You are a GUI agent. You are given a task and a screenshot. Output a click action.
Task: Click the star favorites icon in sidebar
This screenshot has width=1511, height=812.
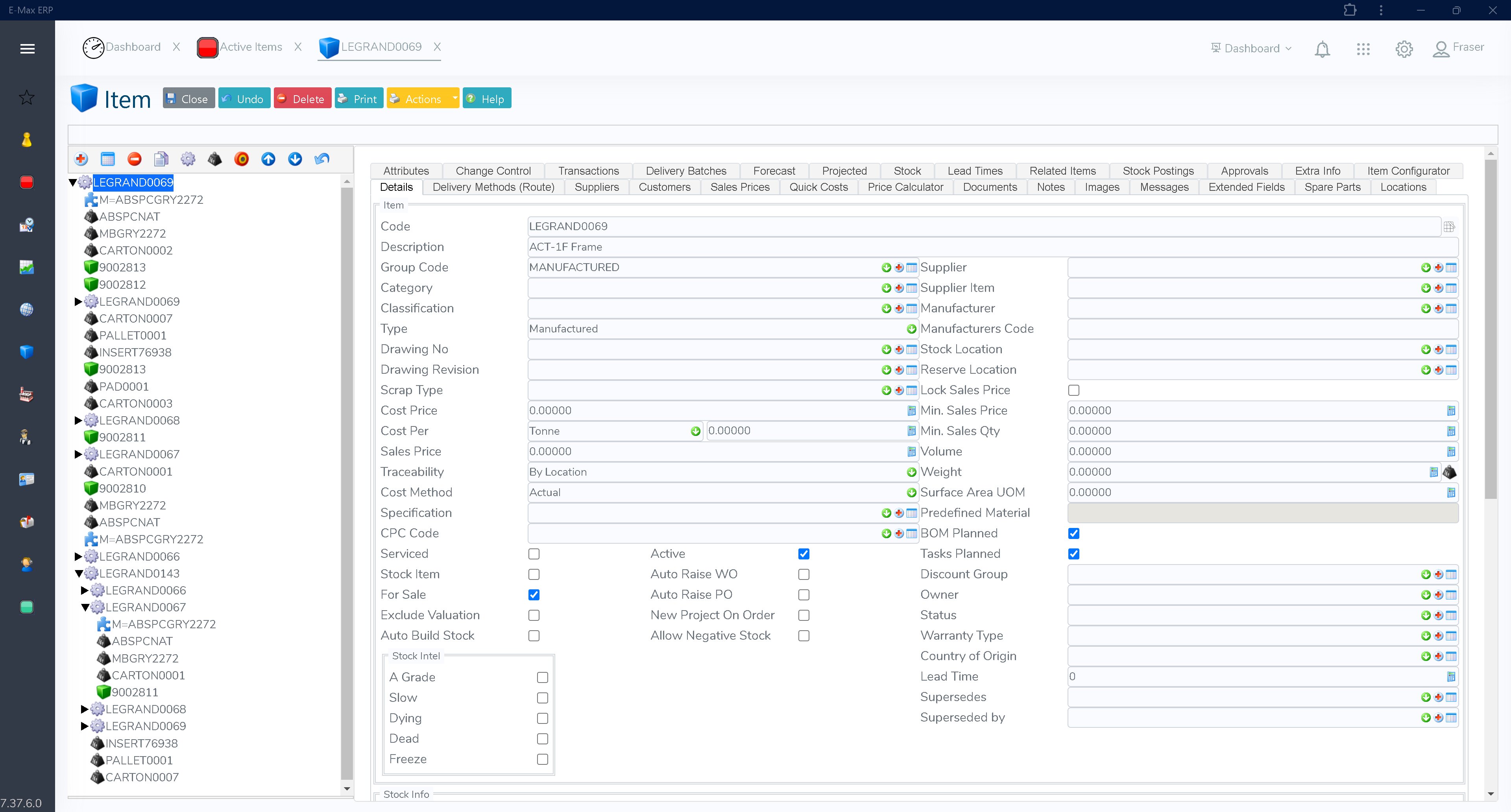(26, 97)
